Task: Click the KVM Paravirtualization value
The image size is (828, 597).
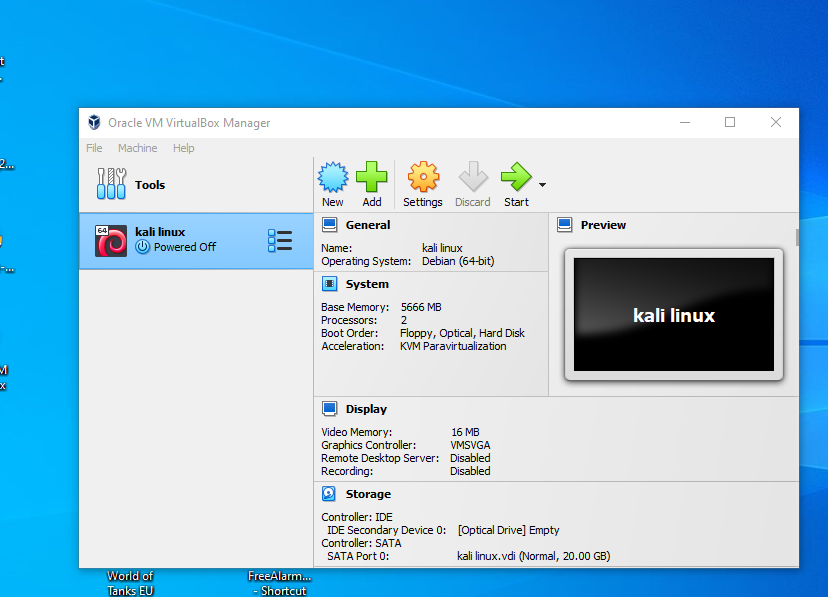Action: (x=453, y=346)
